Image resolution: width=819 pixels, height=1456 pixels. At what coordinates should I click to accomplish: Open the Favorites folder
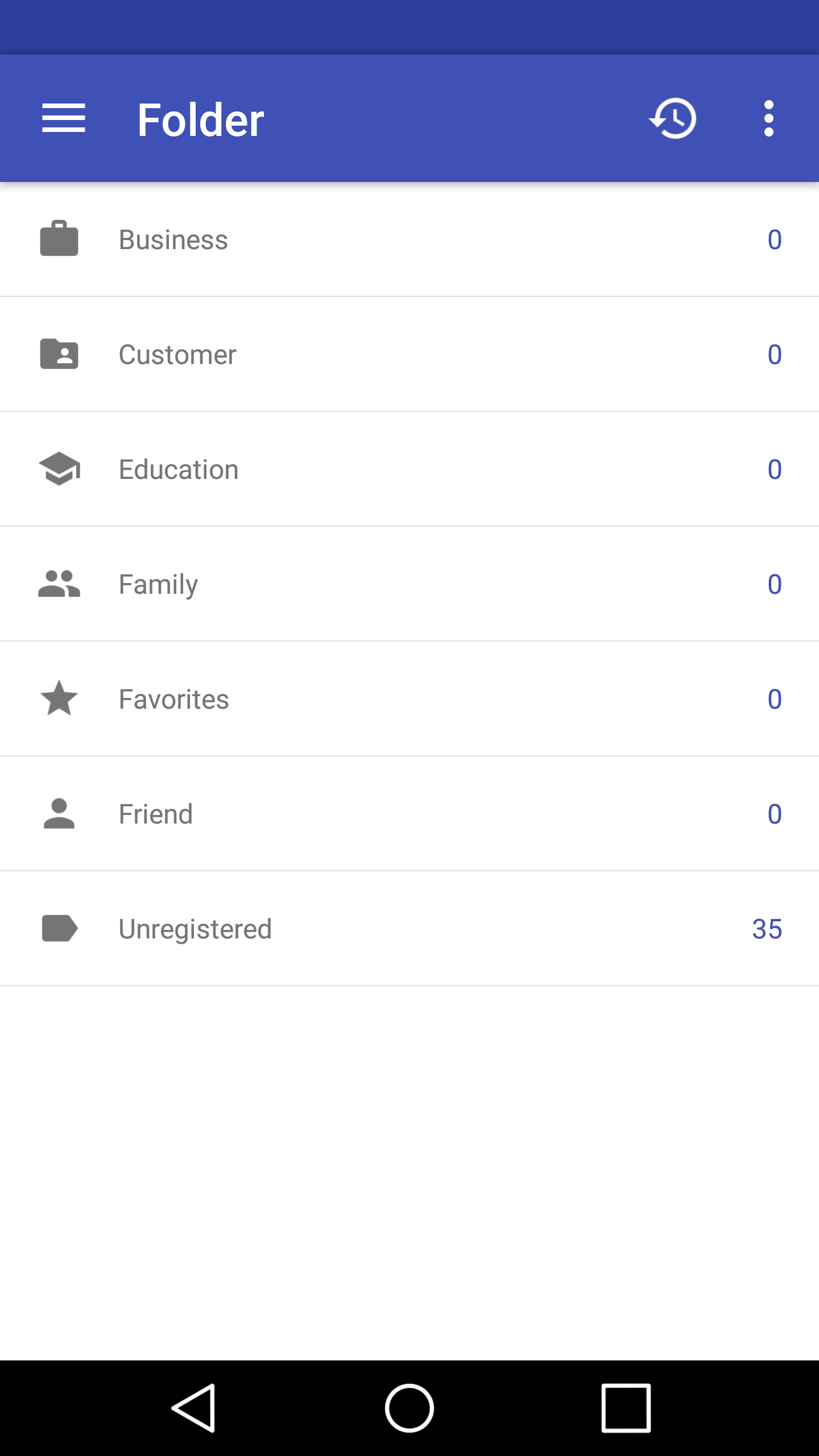[174, 699]
